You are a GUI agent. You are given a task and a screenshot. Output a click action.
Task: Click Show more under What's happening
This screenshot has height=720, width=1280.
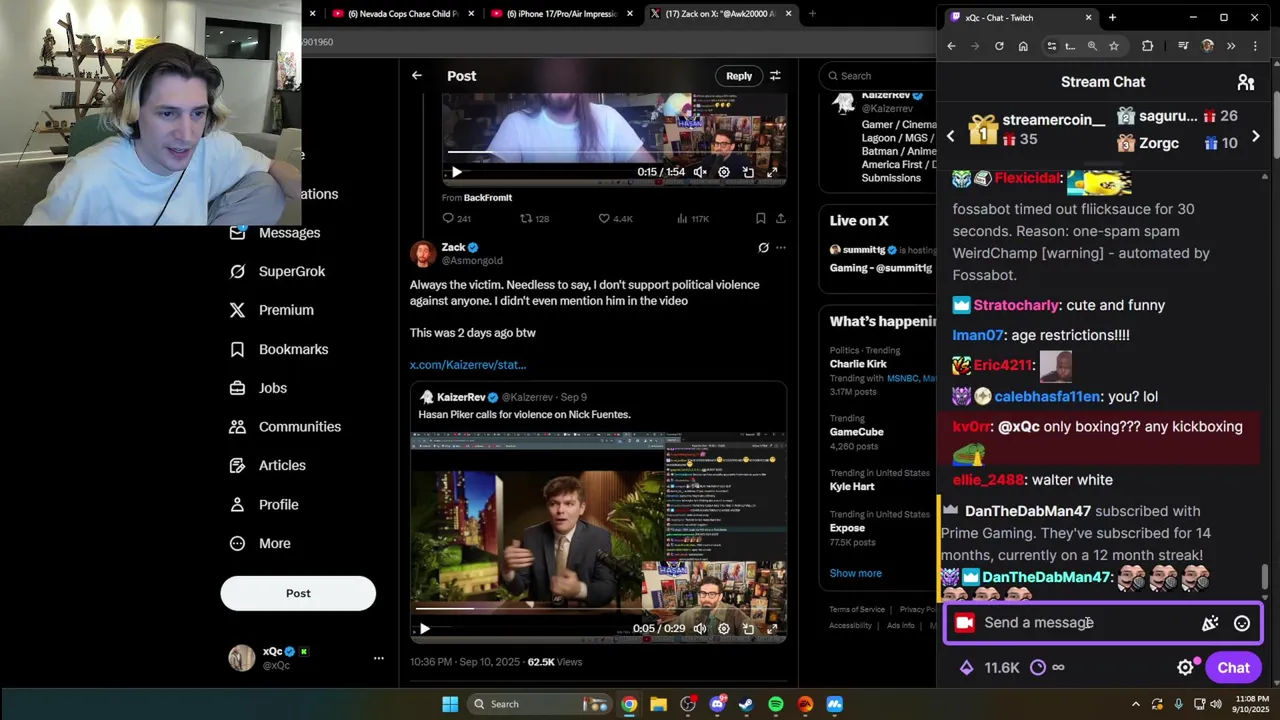(x=856, y=573)
